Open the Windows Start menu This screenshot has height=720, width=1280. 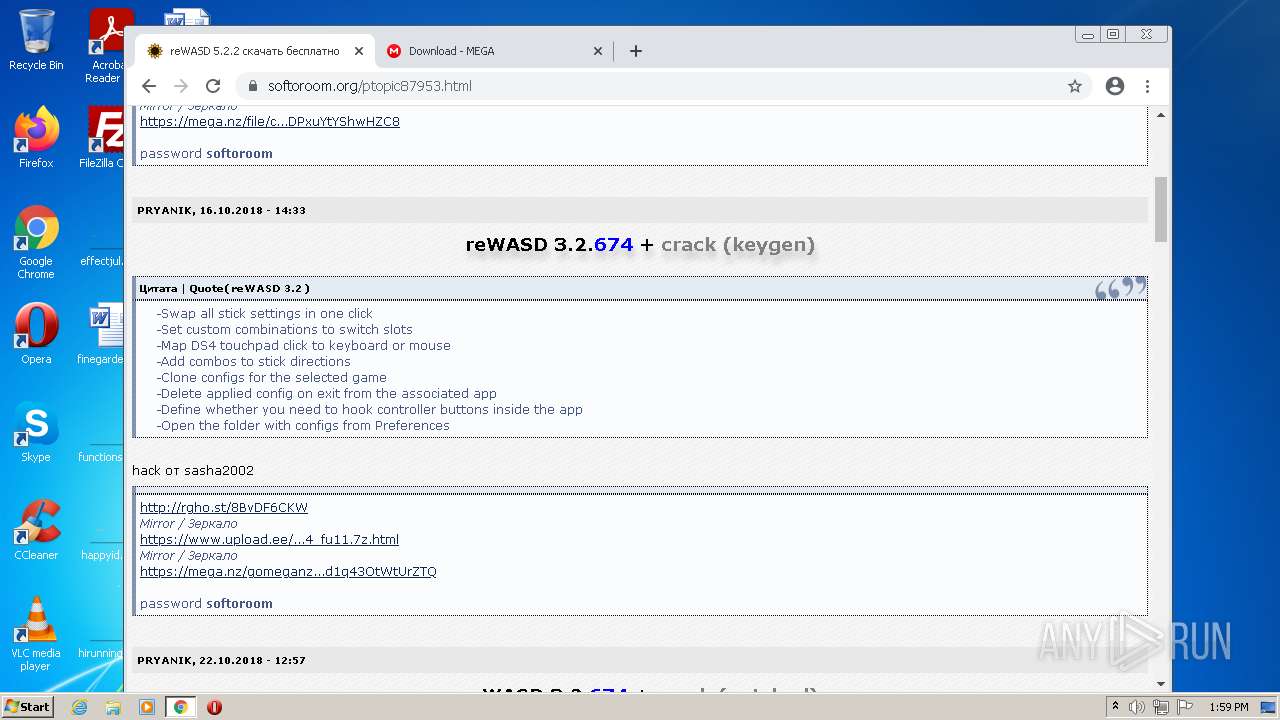[27, 707]
